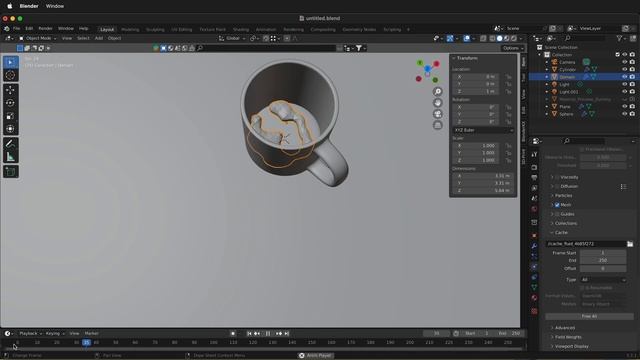The height and width of the screenshot is (360, 640).
Task: Open the cache Type dropdown
Action: click(603, 280)
